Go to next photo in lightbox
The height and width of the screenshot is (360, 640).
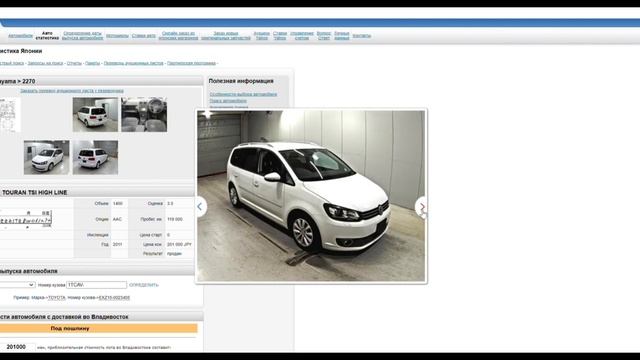pyautogui.click(x=421, y=207)
